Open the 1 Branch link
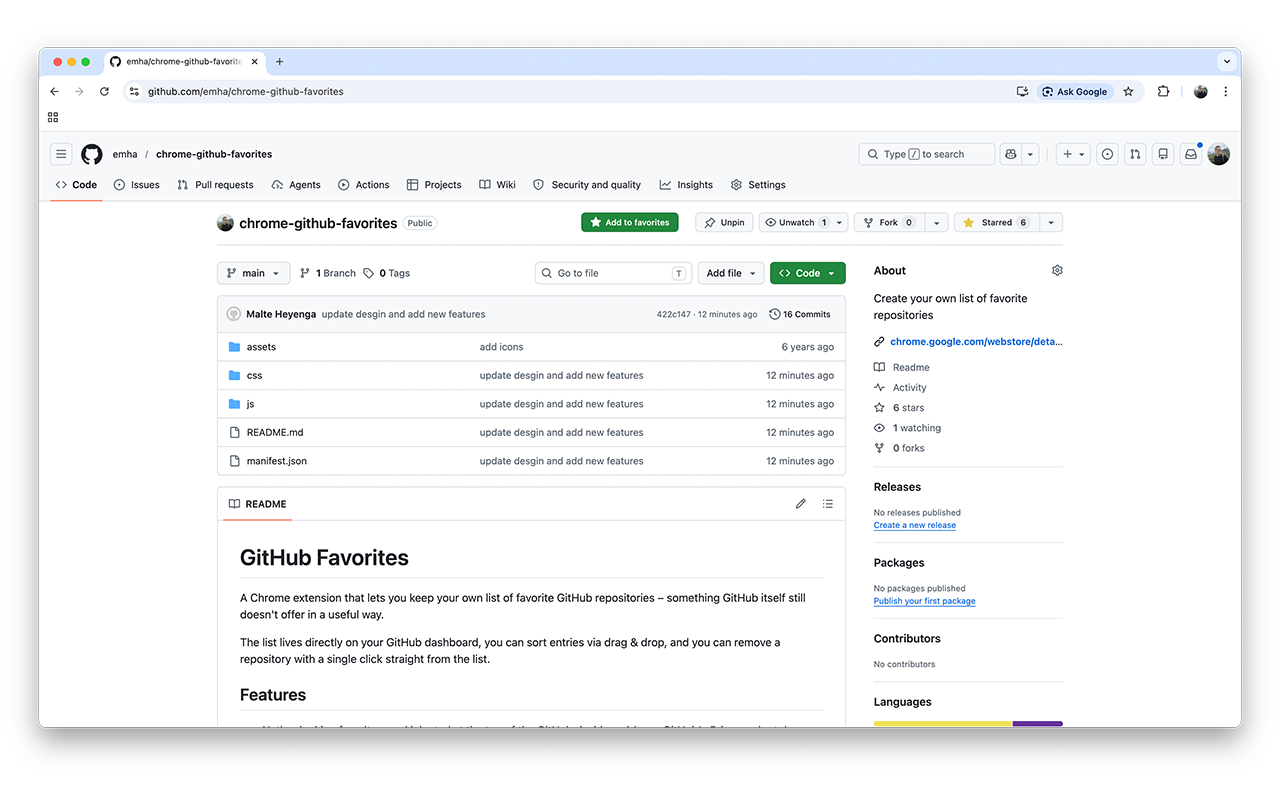Viewport: 1280px width, 800px height. coord(328,273)
